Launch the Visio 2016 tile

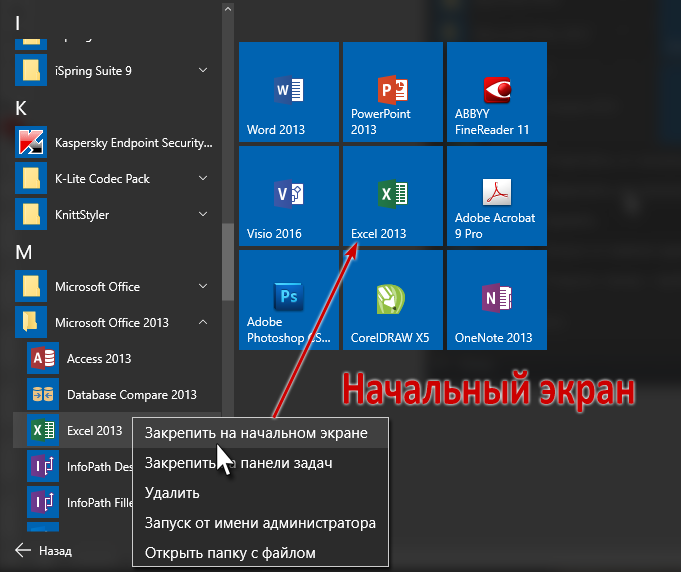(289, 196)
